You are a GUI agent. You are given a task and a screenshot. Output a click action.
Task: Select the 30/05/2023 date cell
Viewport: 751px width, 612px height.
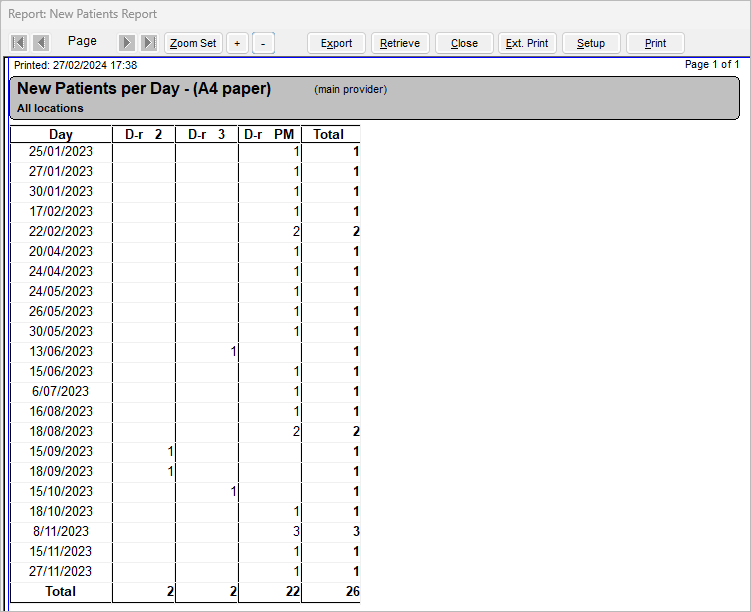point(61,331)
